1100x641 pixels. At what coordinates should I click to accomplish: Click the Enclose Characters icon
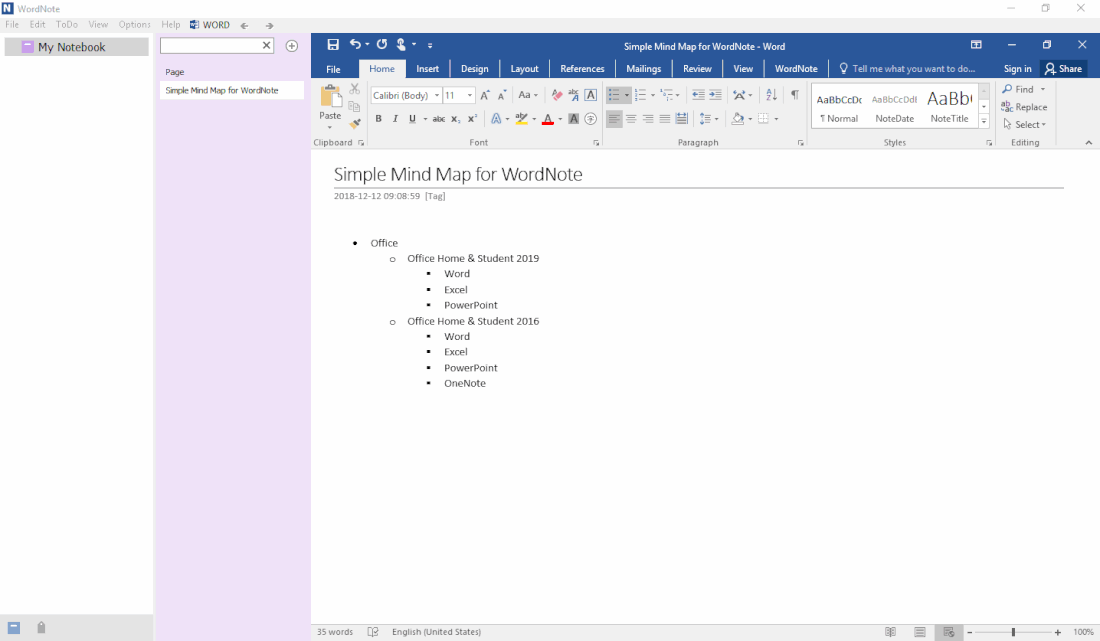591,119
